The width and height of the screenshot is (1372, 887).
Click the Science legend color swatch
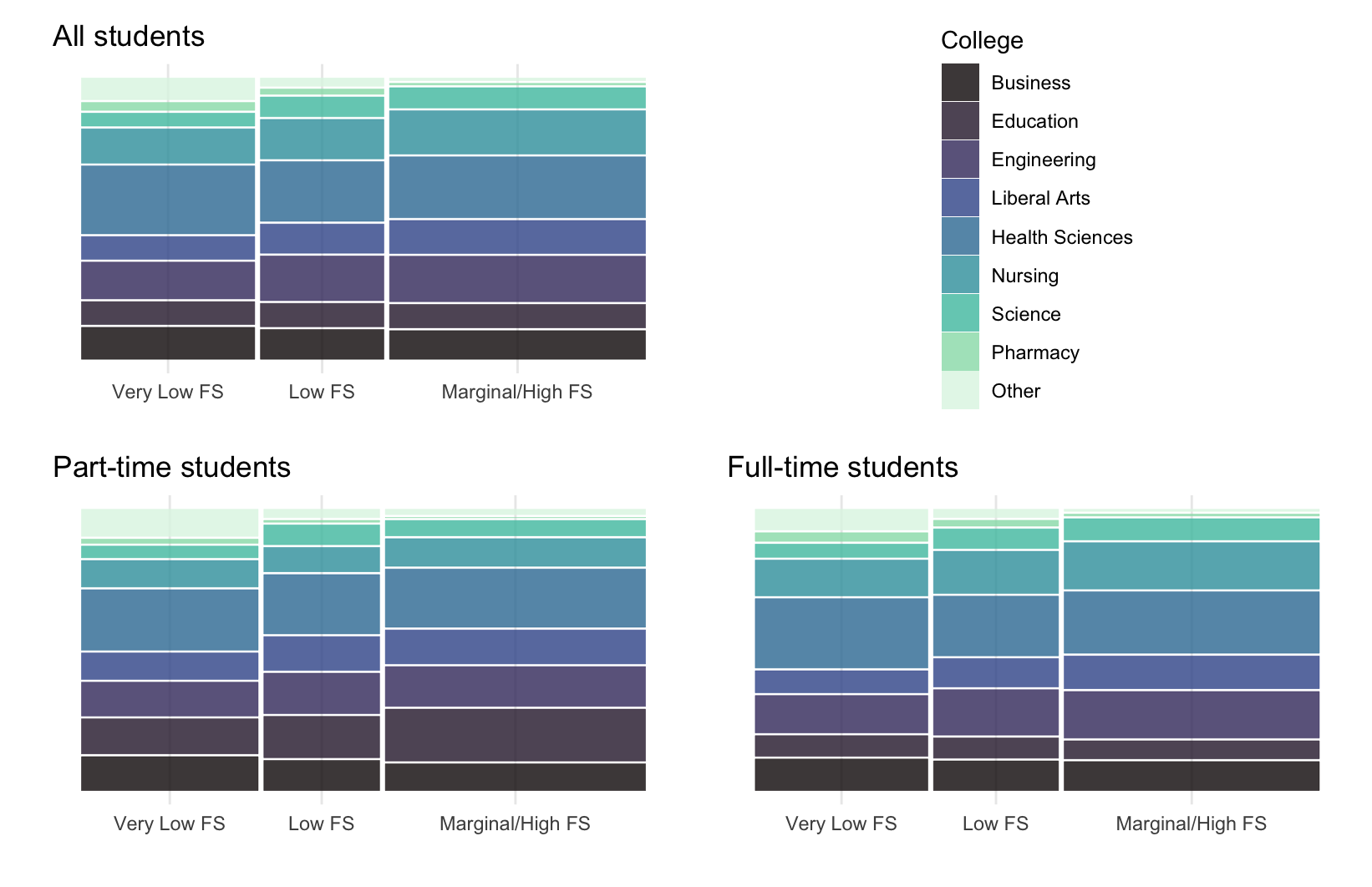pyautogui.click(x=960, y=313)
